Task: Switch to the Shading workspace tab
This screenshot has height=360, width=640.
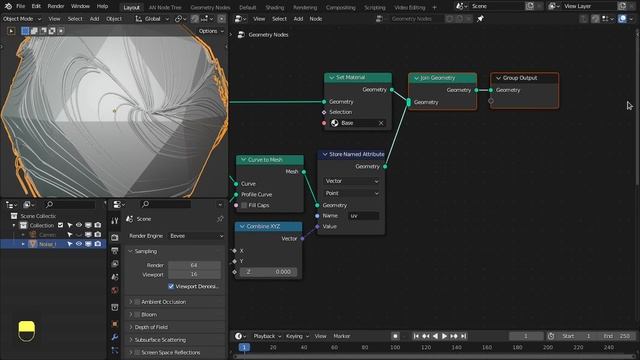Action: [x=275, y=7]
